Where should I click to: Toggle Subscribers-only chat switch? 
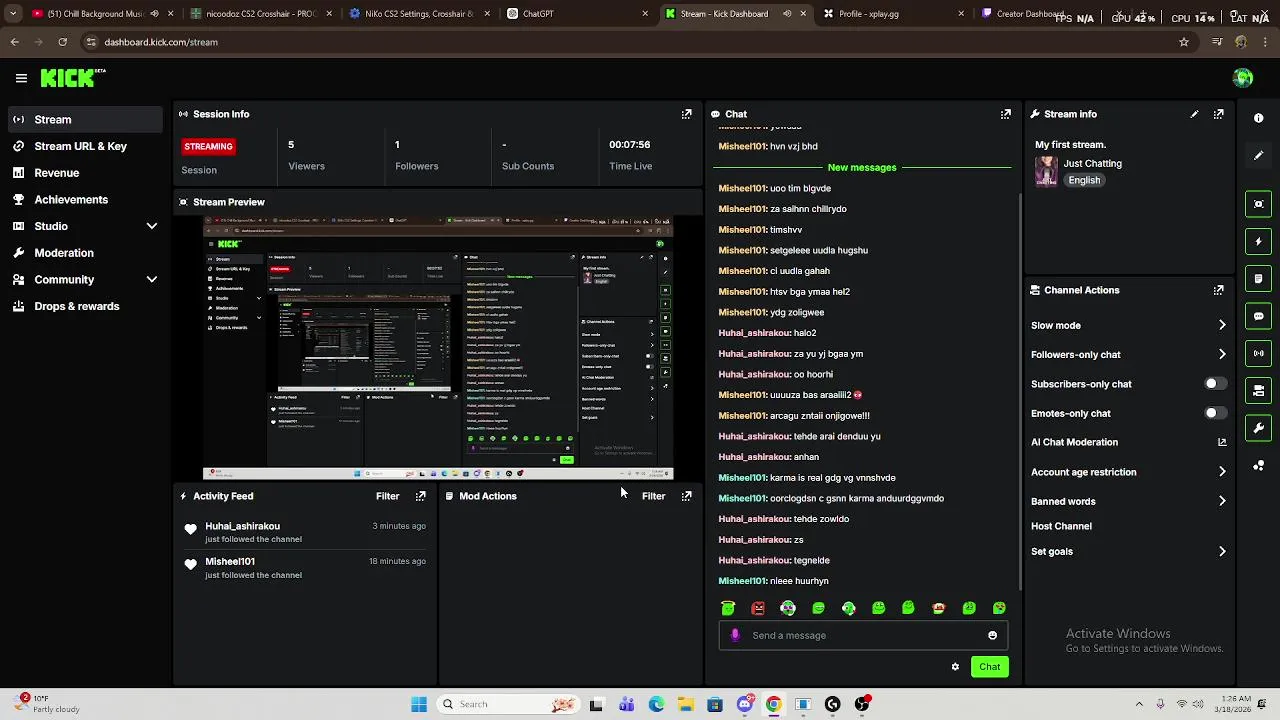(1214, 384)
